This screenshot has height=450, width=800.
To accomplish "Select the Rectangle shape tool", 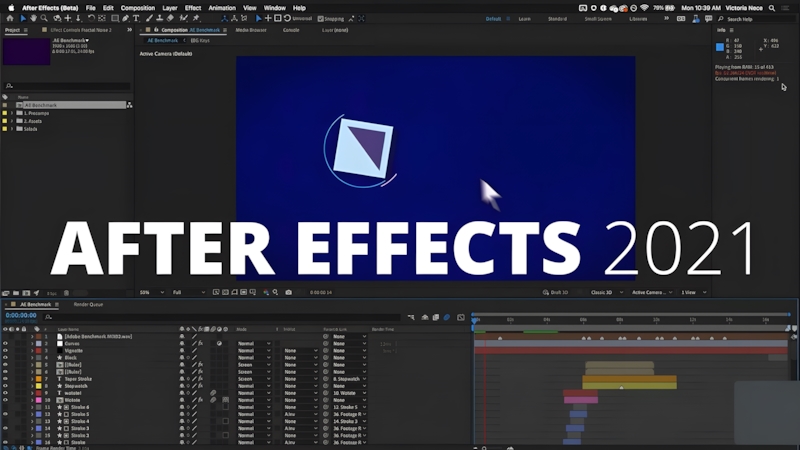I will point(115,18).
